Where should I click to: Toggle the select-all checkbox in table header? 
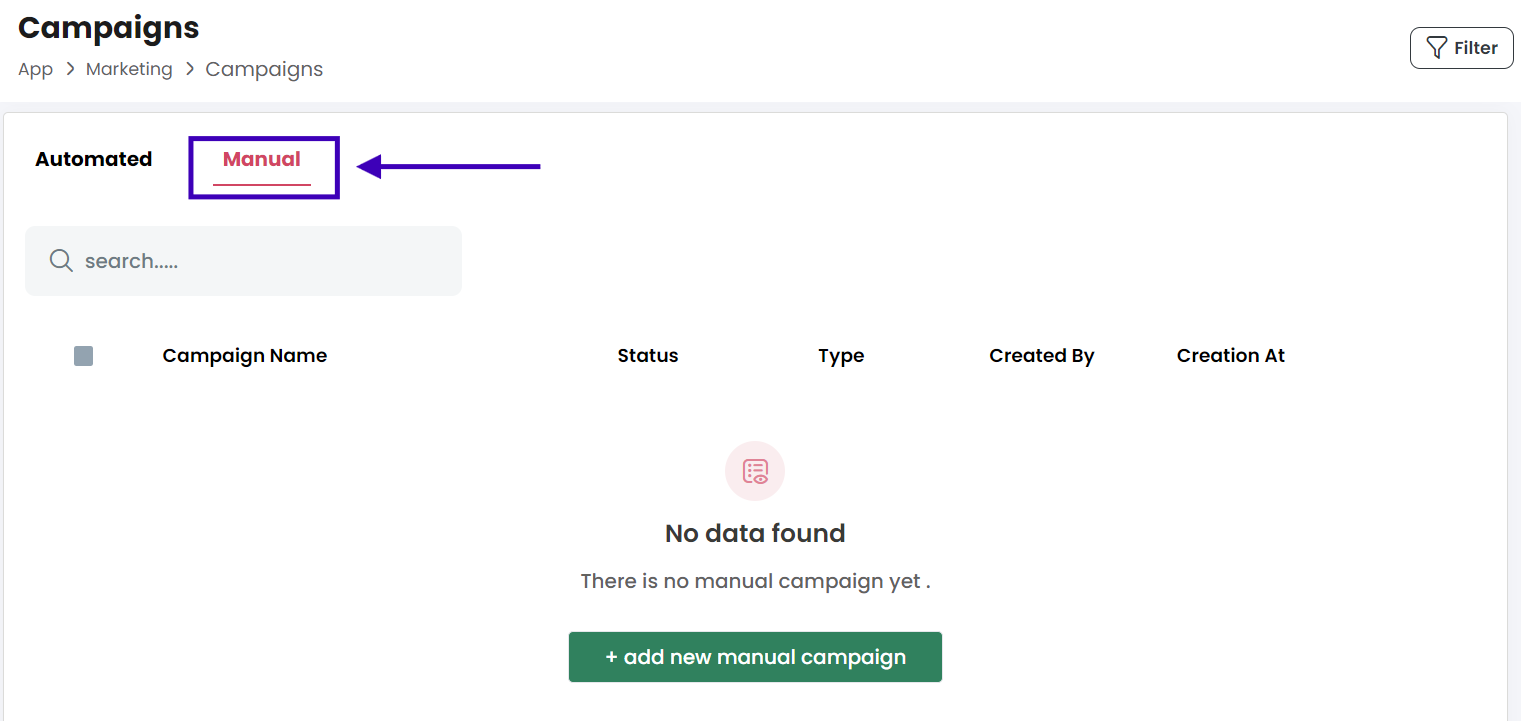tap(84, 356)
